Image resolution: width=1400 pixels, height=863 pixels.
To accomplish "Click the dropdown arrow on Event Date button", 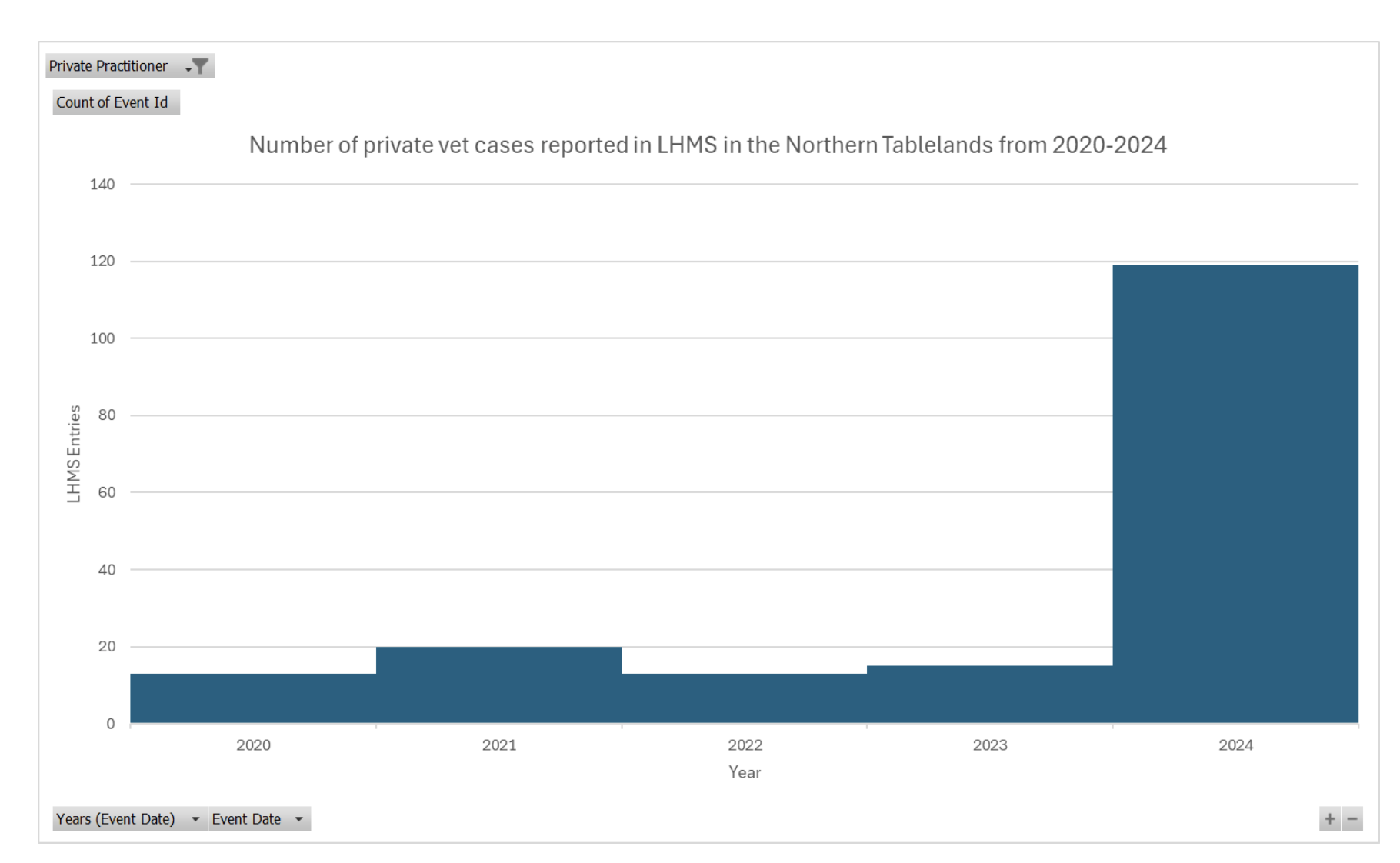I will tap(300, 818).
